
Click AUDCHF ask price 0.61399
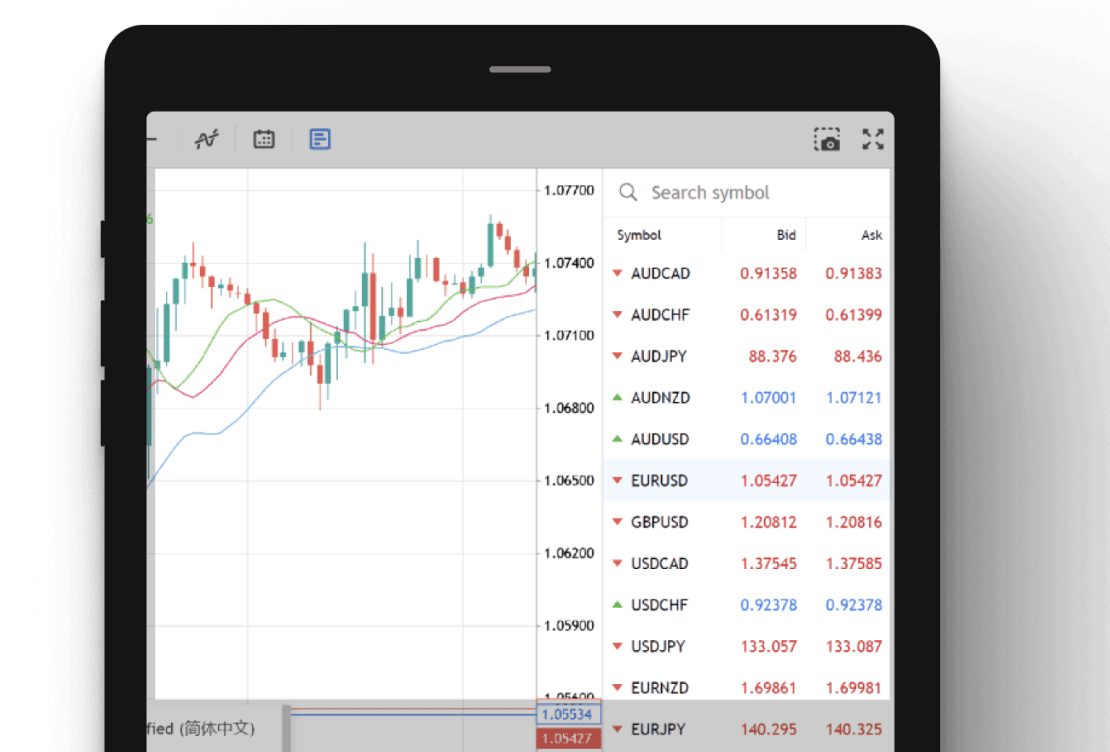pyautogui.click(x=854, y=314)
